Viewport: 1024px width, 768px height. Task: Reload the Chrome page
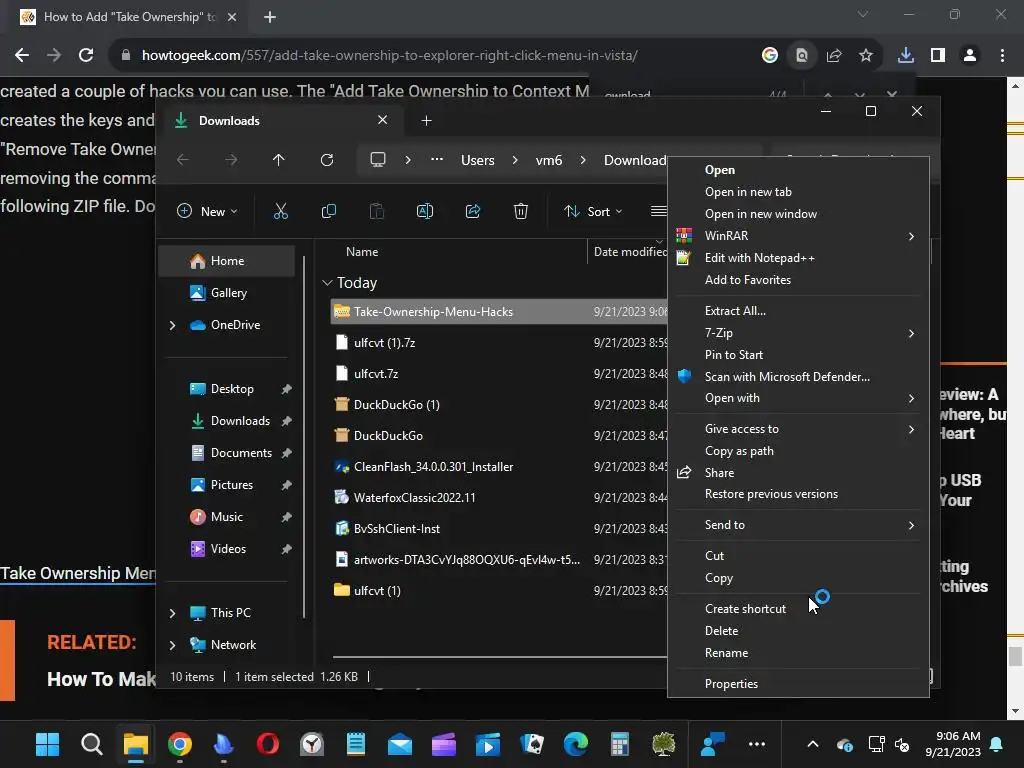tap(86, 56)
